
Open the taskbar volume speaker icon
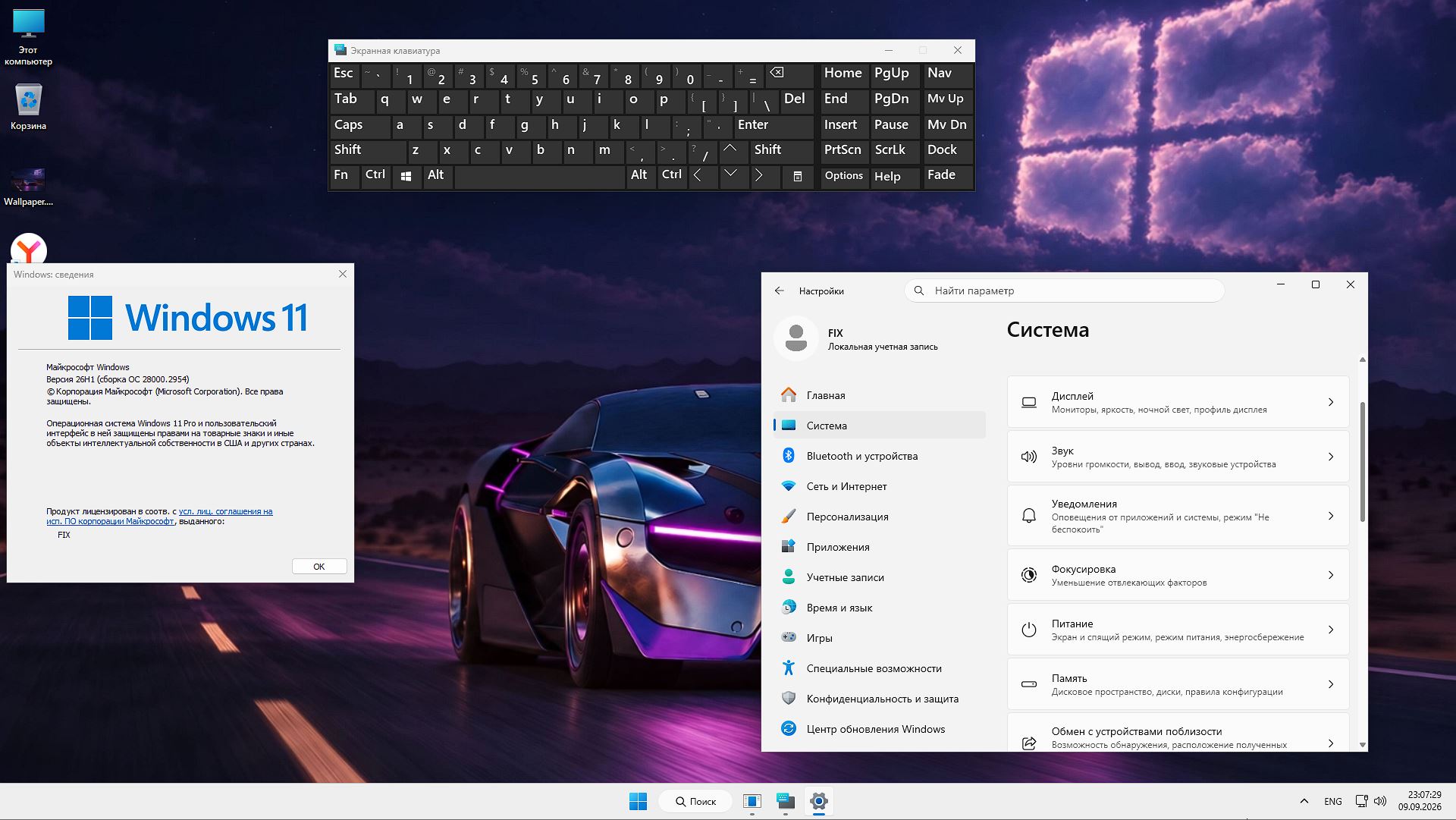coord(1380,801)
